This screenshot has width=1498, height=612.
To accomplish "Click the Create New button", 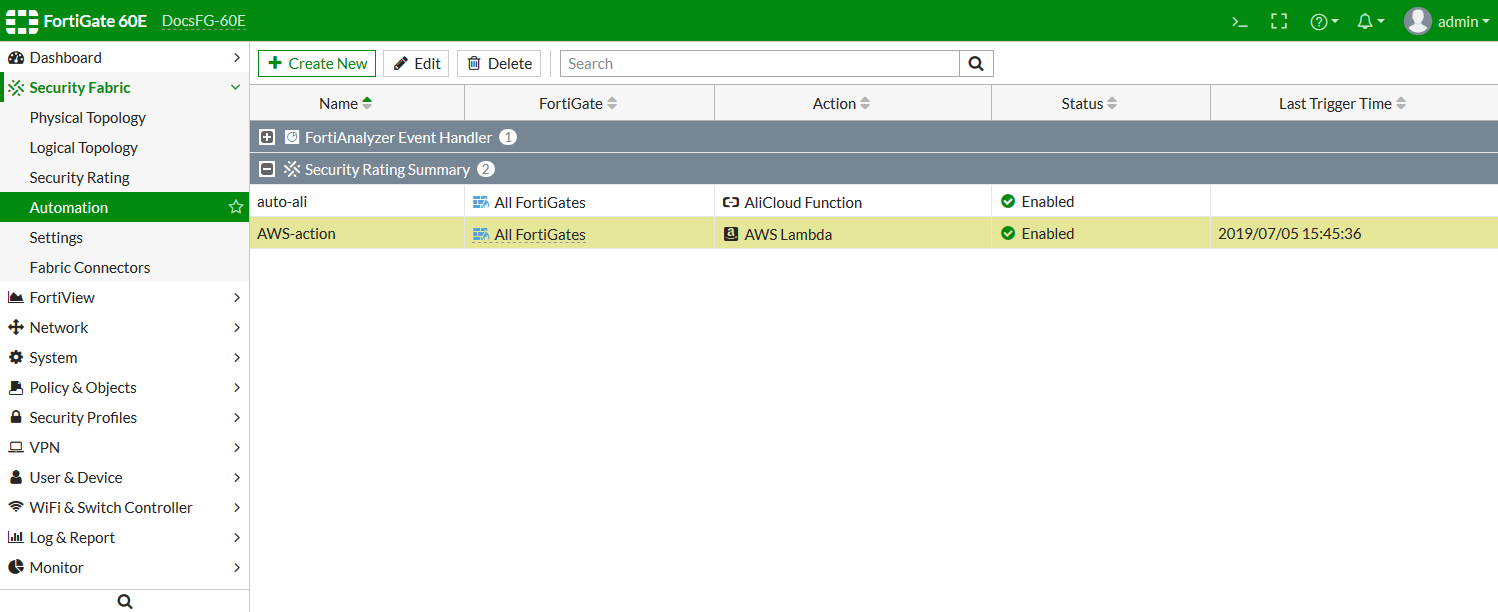I will (317, 64).
